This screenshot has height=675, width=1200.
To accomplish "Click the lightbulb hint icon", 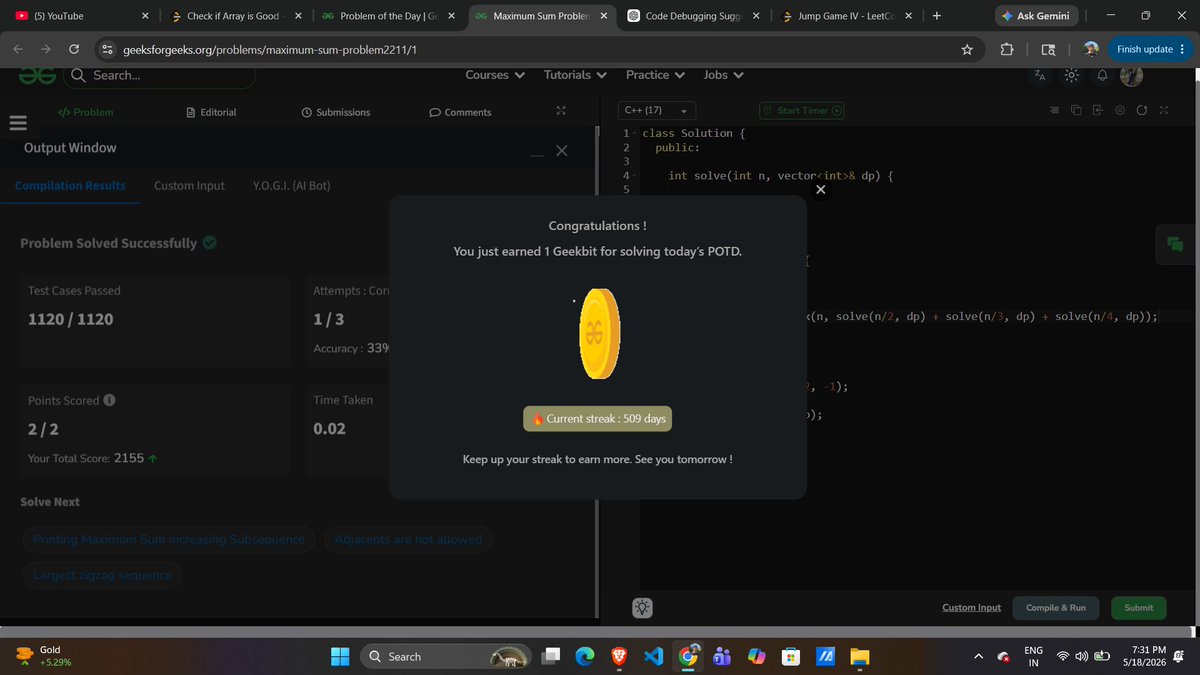I will pos(642,607).
